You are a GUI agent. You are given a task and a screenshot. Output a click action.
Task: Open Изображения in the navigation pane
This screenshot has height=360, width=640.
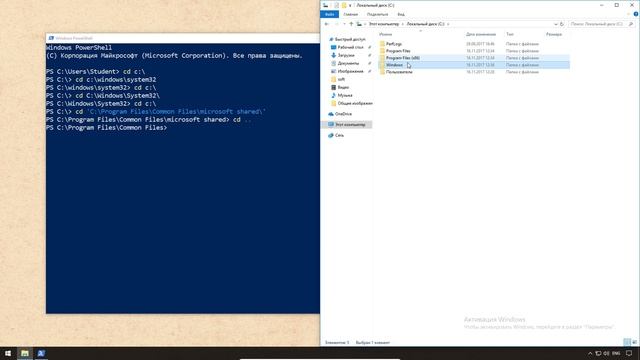pyautogui.click(x=350, y=71)
